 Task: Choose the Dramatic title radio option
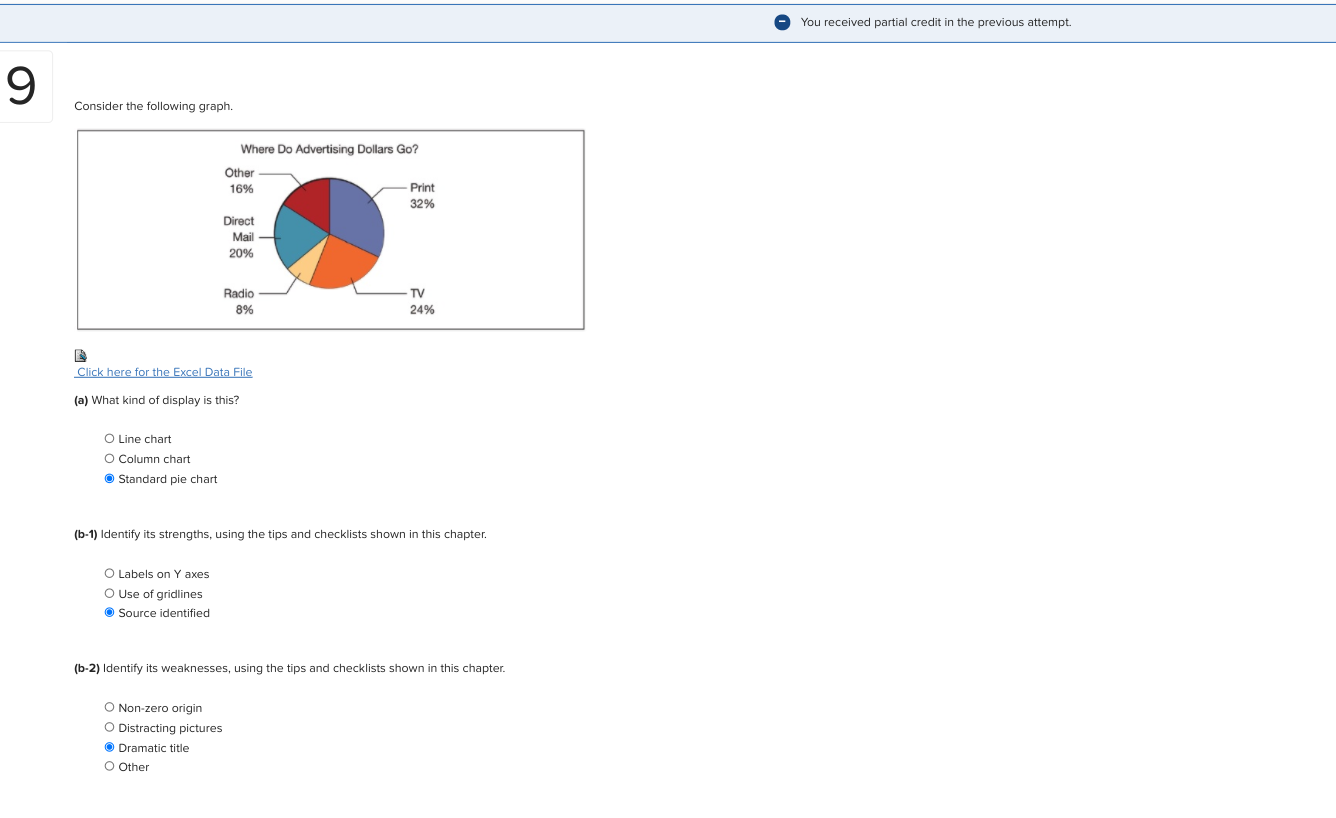tap(109, 748)
